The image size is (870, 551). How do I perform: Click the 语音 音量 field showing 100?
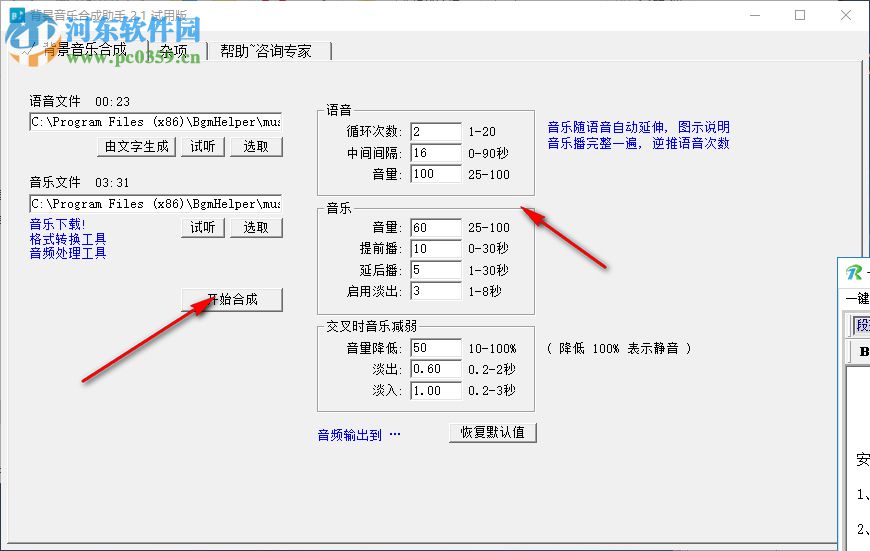(436, 174)
